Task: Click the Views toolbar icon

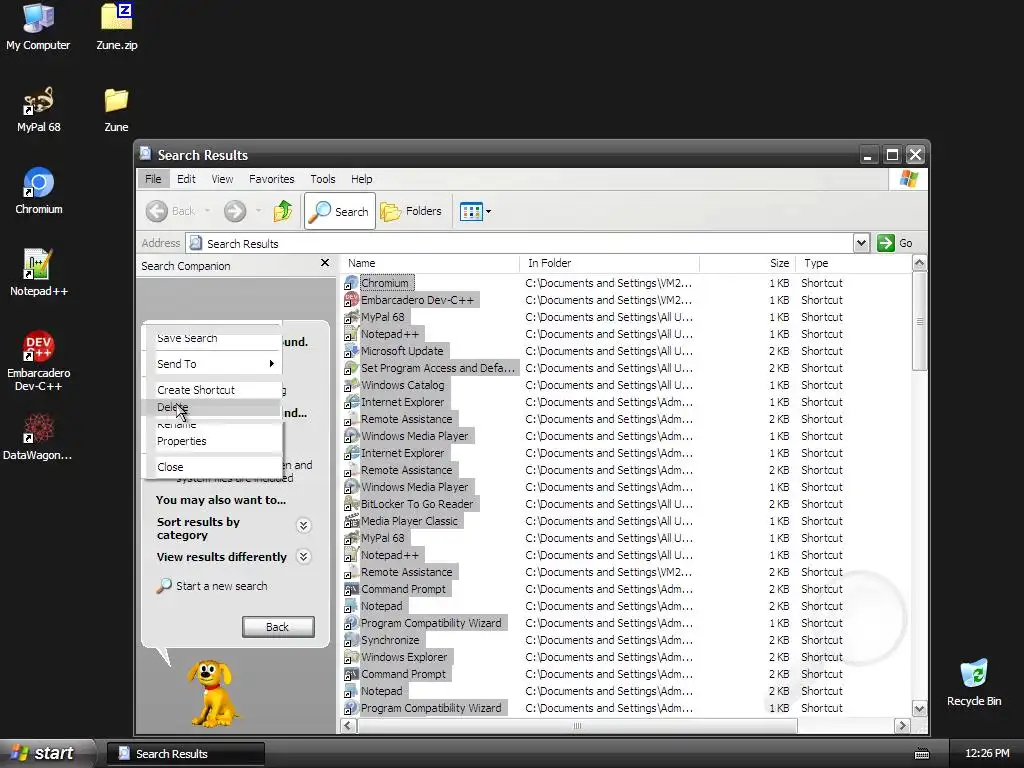Action: [x=471, y=211]
